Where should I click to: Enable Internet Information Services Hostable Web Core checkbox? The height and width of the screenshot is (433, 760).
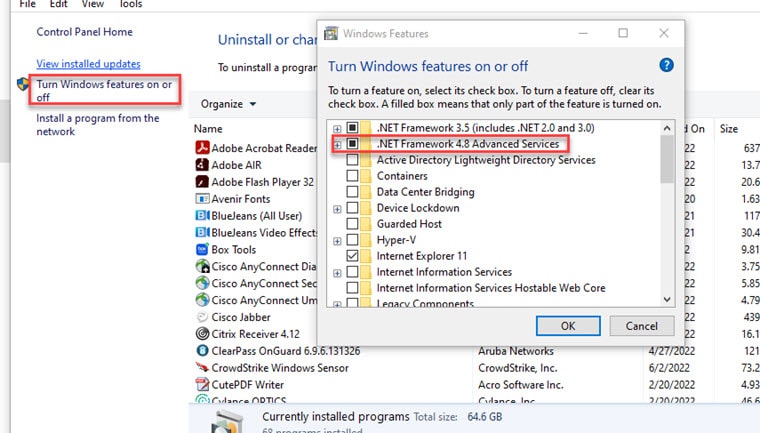352,288
